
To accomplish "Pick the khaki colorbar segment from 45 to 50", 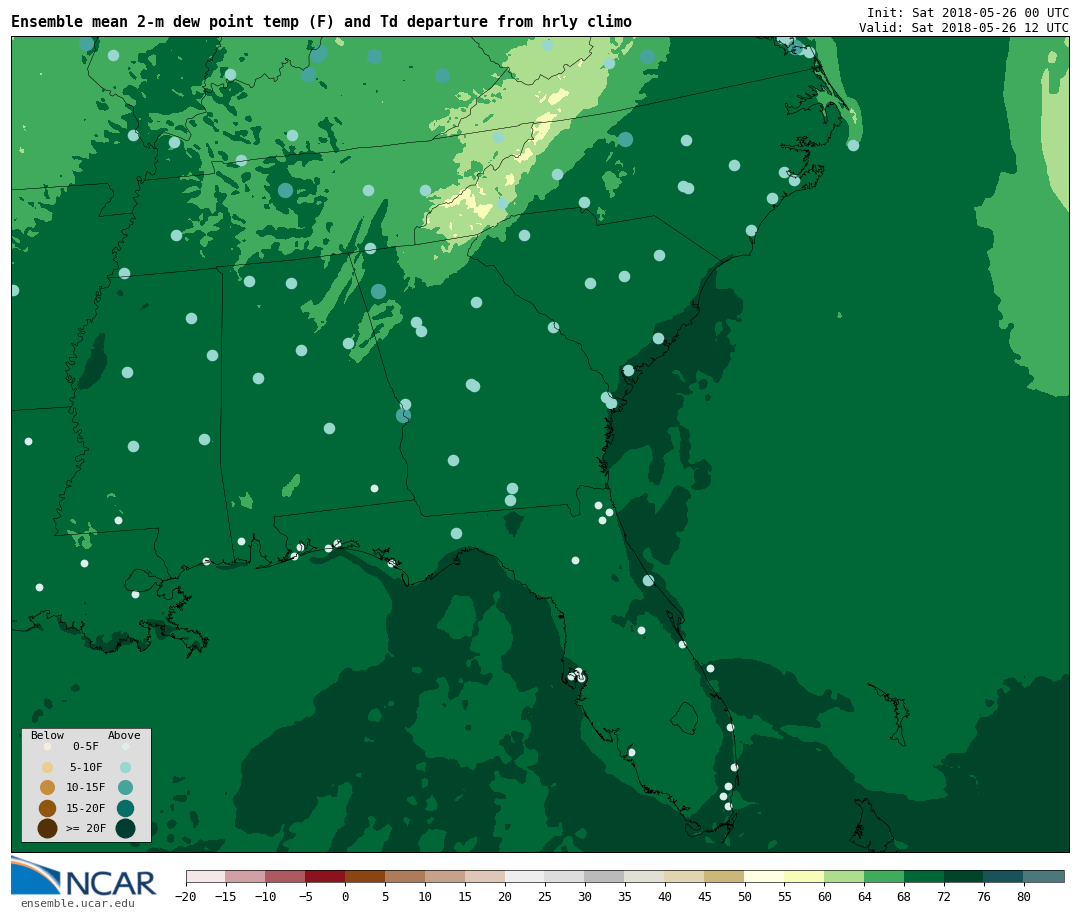I will 725,876.
